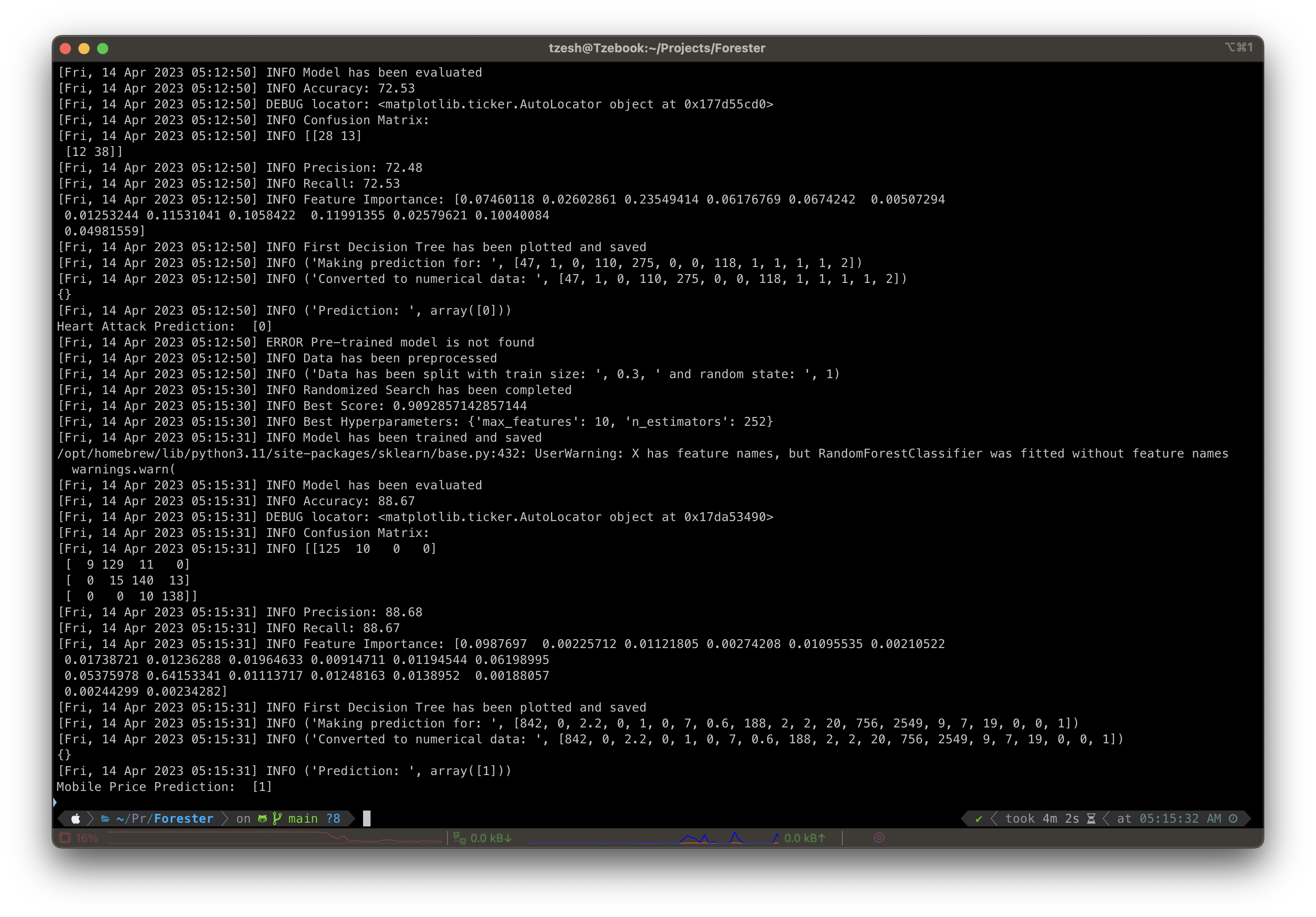Screen dimensions: 1316x917
Task: Click the yellow minimize window button
Action: point(84,49)
